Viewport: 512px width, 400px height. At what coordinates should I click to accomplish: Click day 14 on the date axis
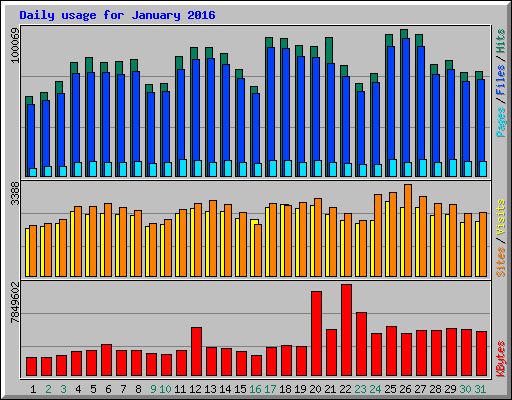pos(225,389)
